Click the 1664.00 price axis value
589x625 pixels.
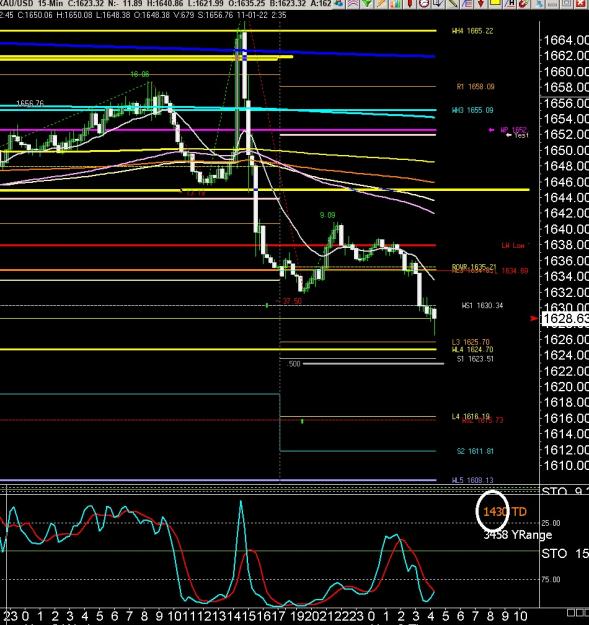pos(566,40)
